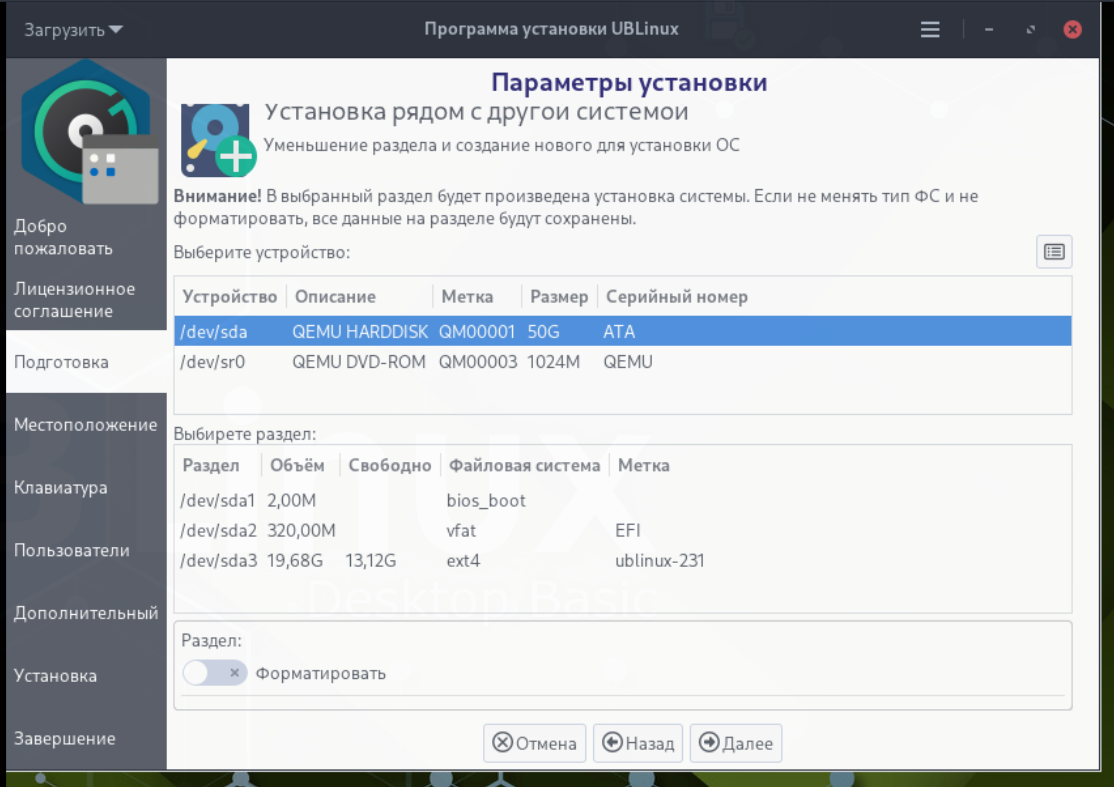1114x787 pixels.
Task: Click the vfat filesystem cell
Action: (x=461, y=531)
